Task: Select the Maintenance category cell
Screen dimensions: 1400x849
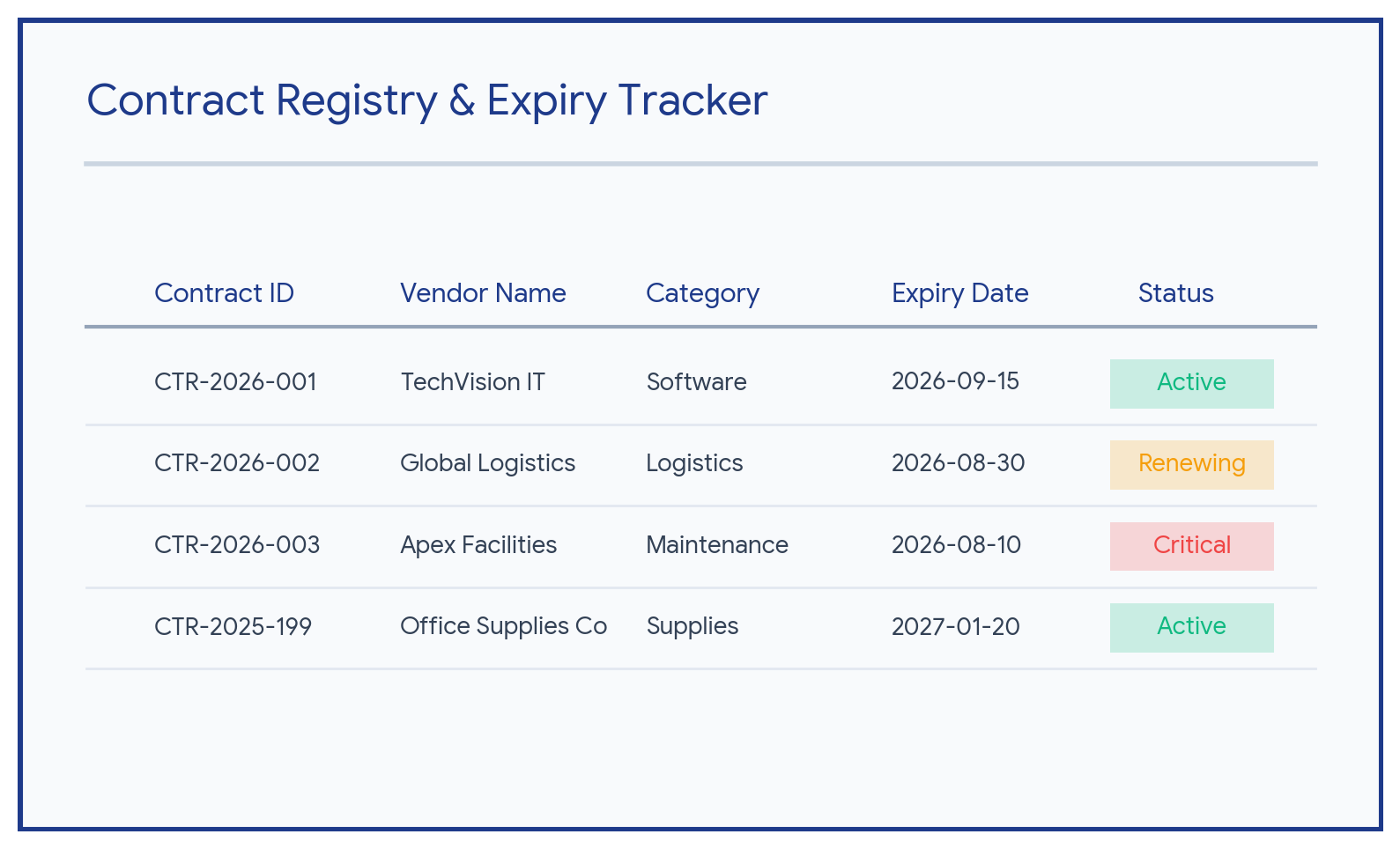Action: point(717,545)
